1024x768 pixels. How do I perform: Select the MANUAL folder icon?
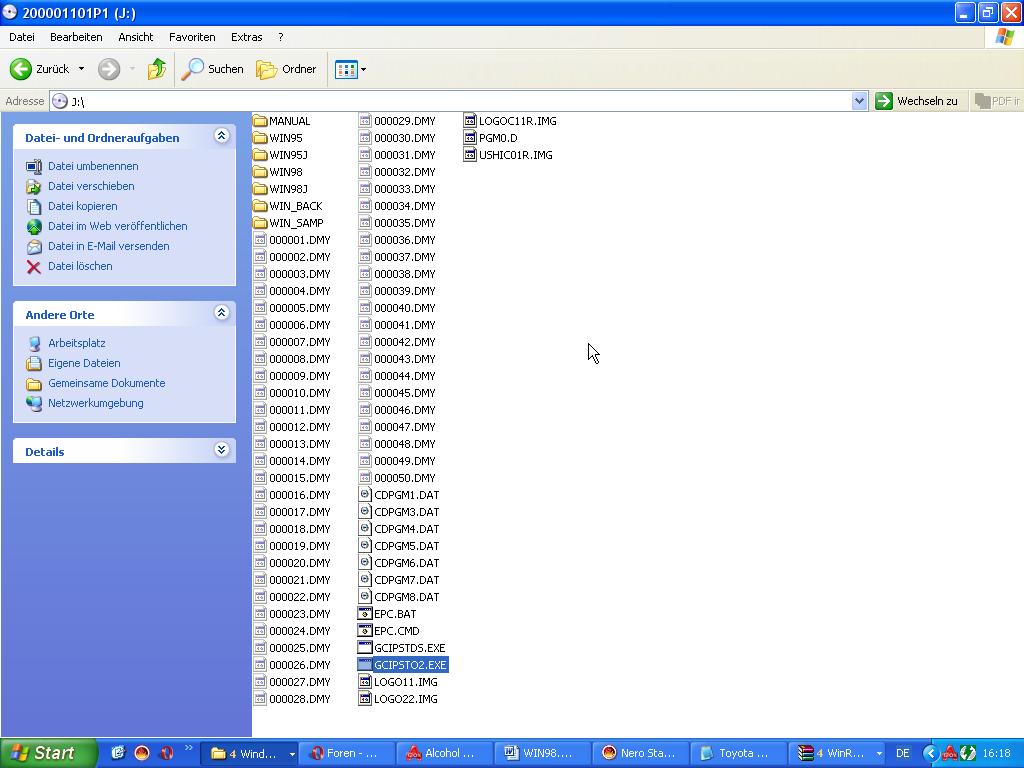[x=260, y=121]
